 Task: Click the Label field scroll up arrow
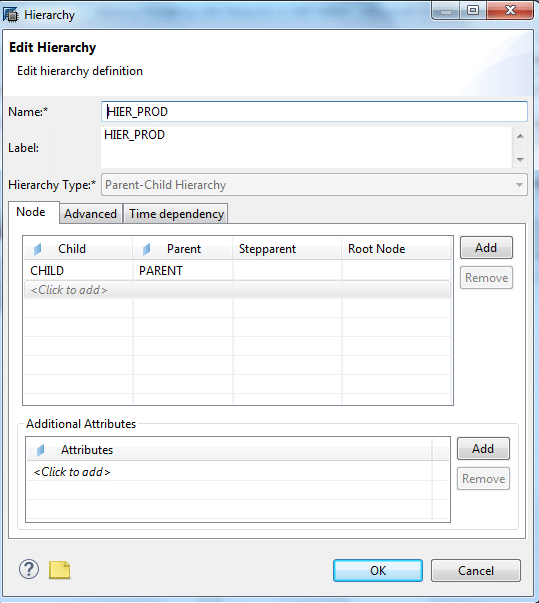(520, 136)
